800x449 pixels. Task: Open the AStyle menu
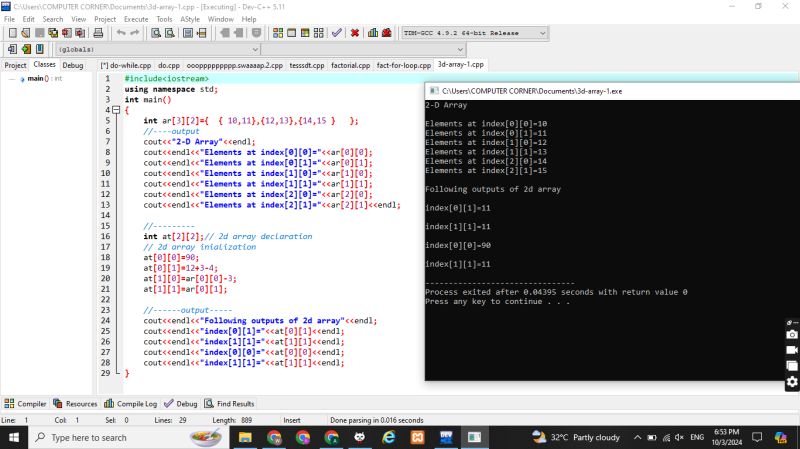pyautogui.click(x=190, y=19)
